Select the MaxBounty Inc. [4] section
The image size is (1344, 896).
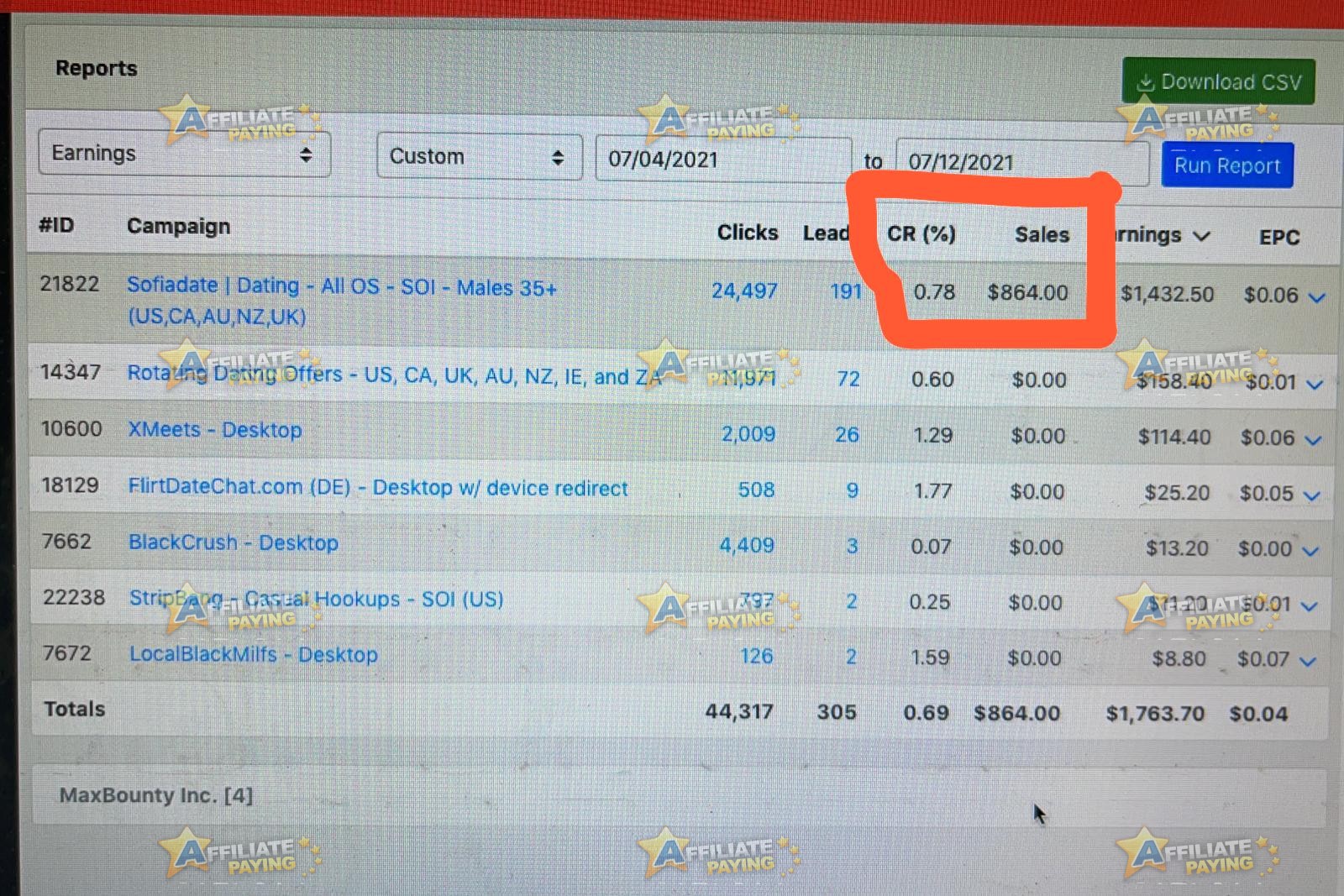pyautogui.click(x=156, y=795)
